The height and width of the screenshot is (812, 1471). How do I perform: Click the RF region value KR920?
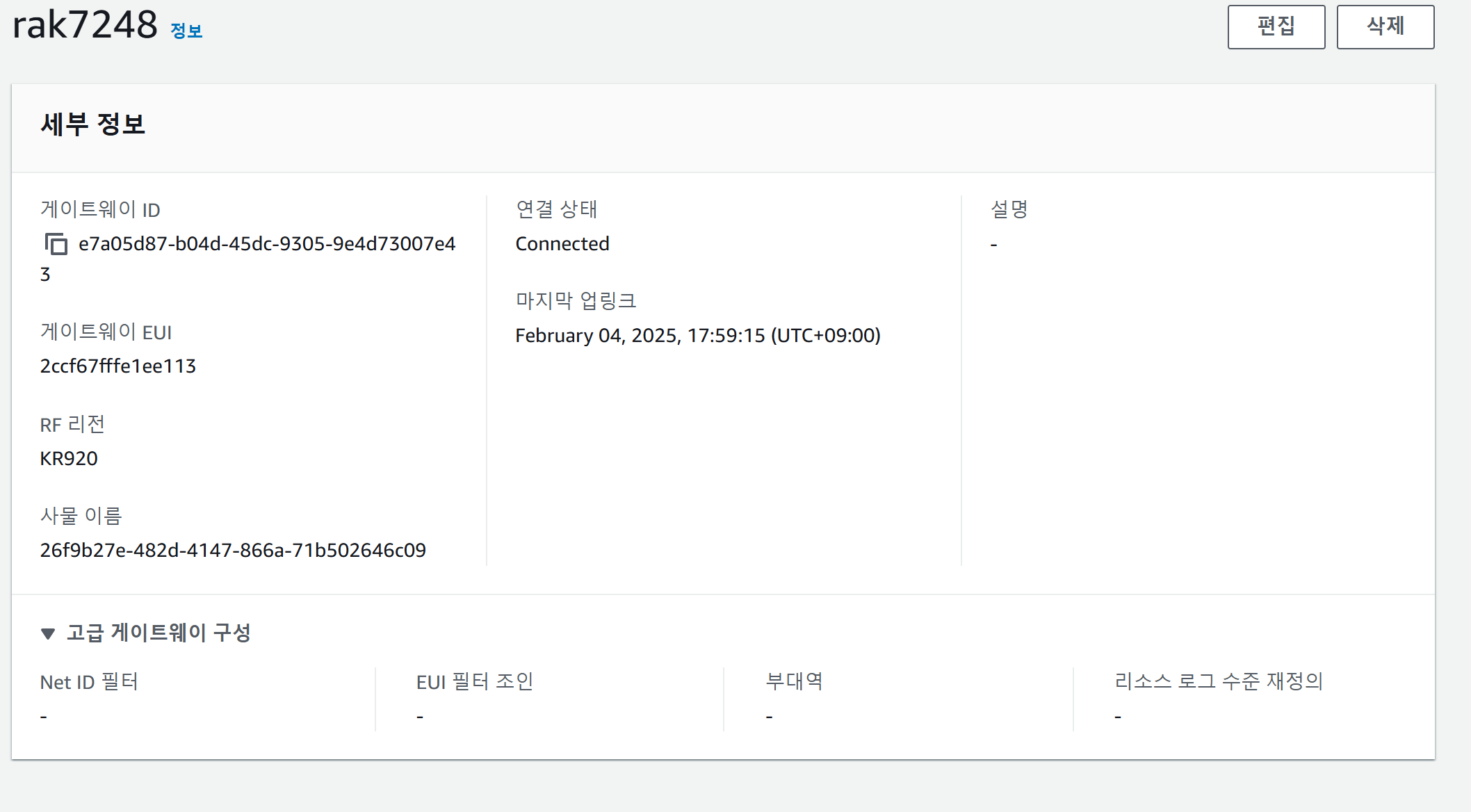[x=69, y=459]
